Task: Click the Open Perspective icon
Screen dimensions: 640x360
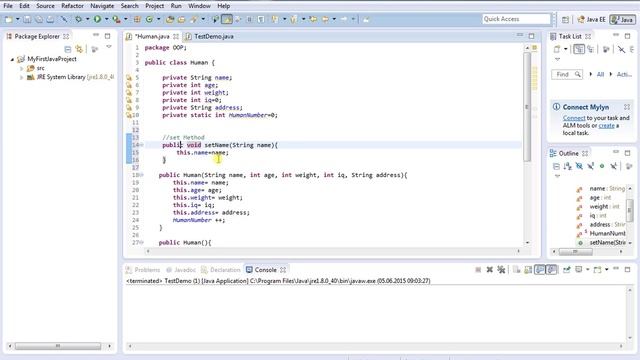Action: point(565,19)
